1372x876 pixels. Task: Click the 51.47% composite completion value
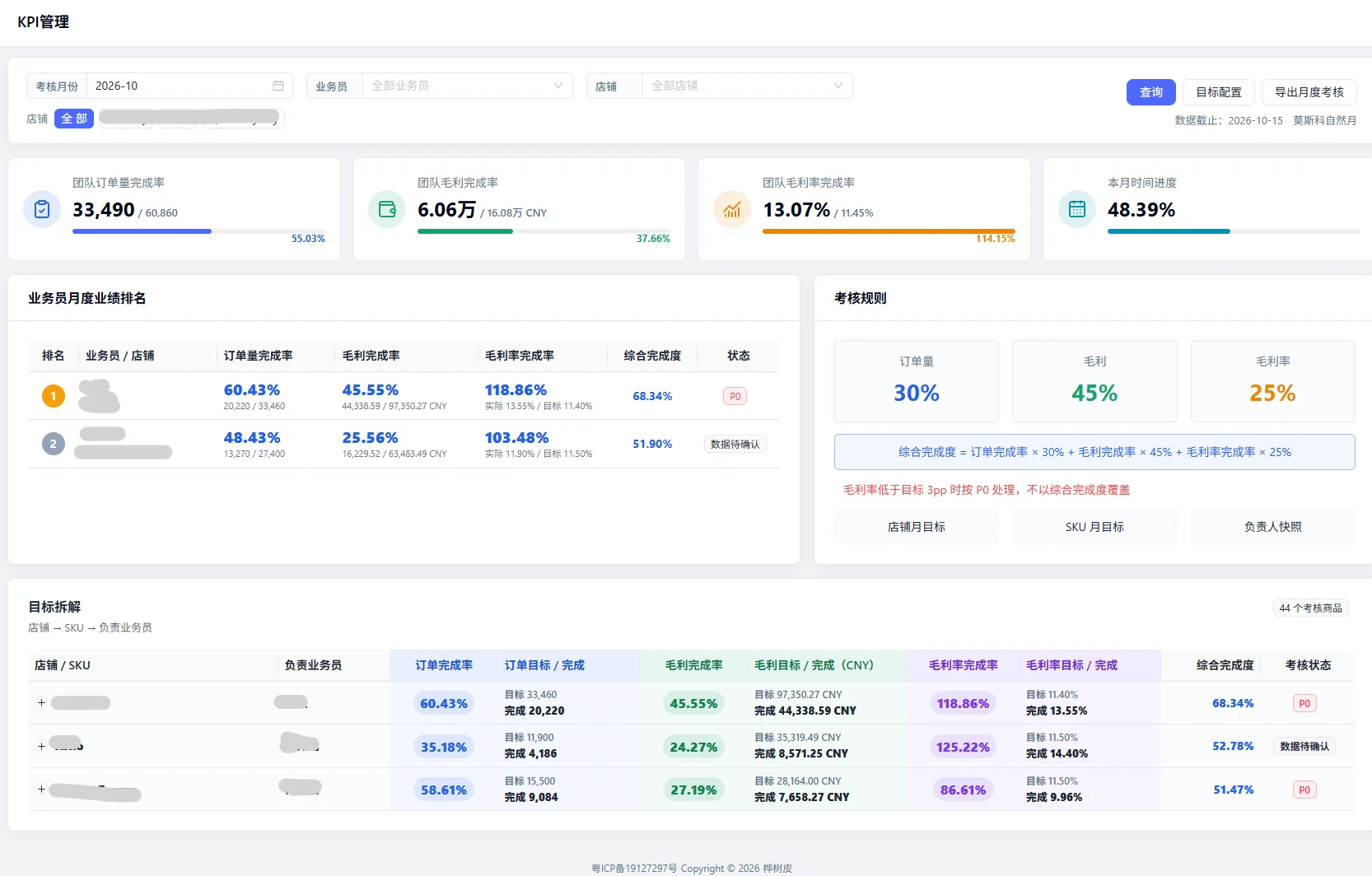pos(1233,790)
